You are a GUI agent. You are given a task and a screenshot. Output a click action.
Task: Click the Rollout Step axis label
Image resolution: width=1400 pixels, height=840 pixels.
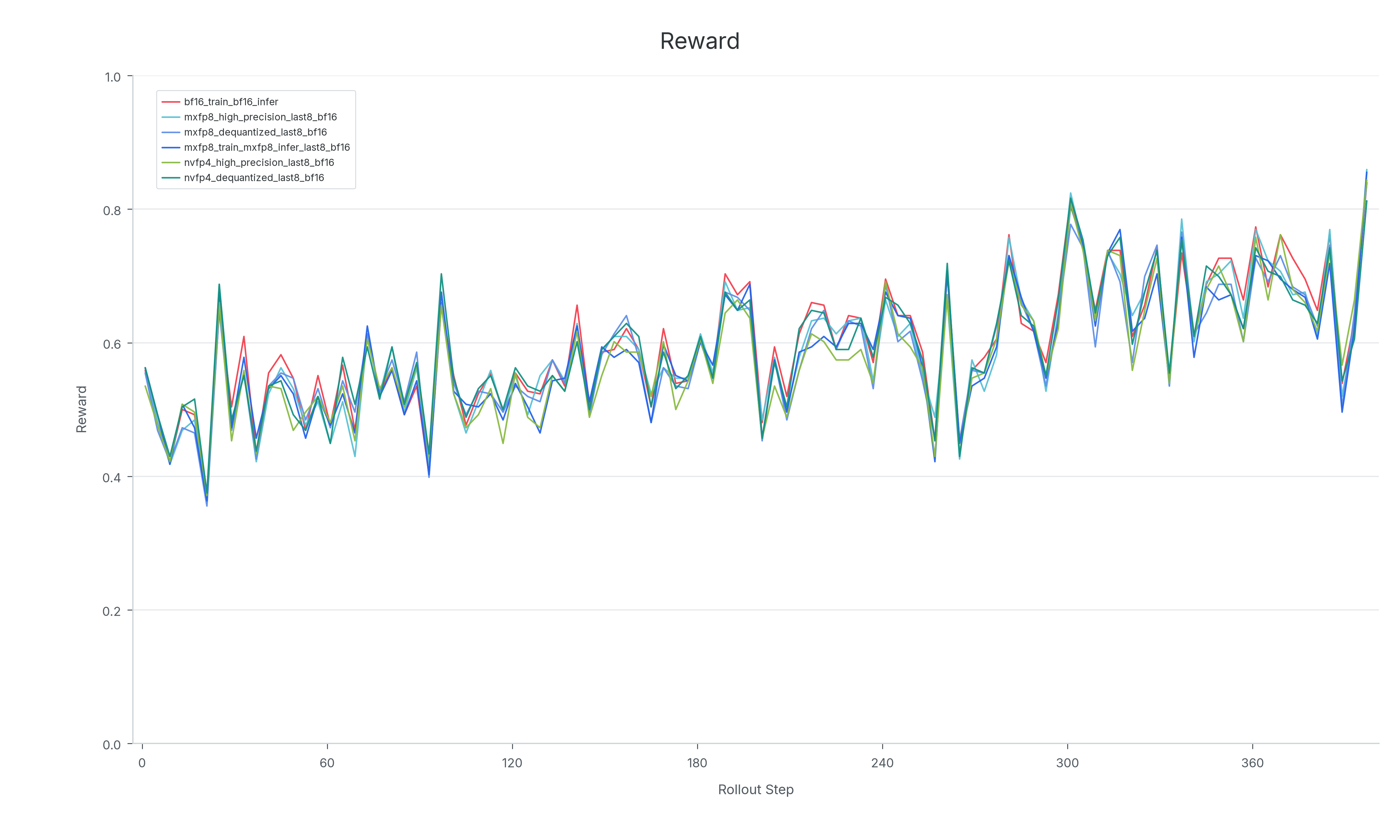[x=755, y=790]
